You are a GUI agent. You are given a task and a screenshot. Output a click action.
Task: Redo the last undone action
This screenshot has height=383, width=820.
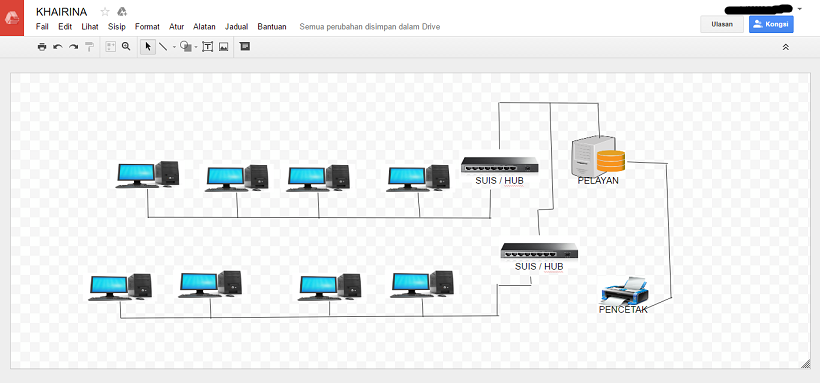point(74,47)
